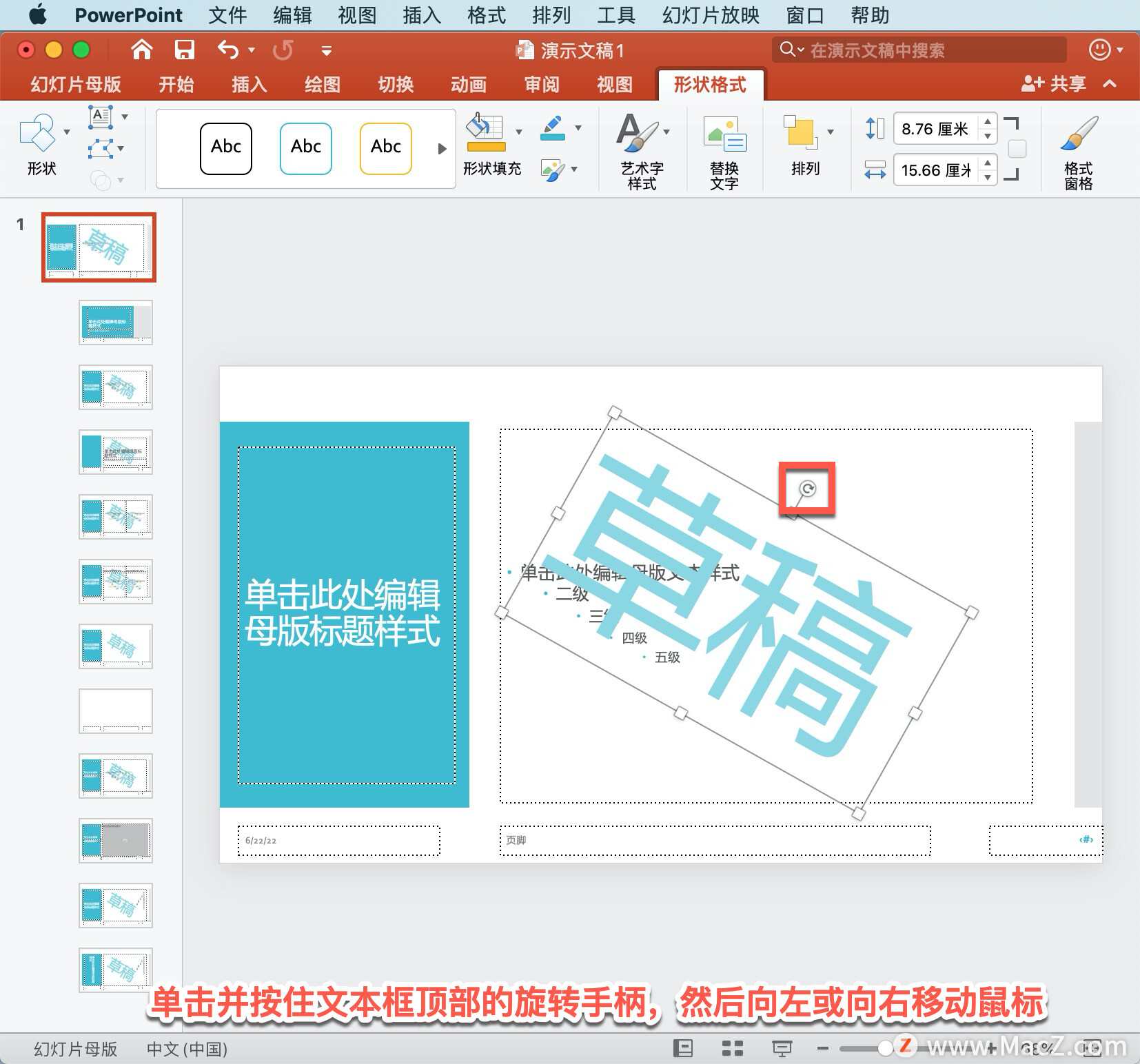This screenshot has width=1140, height=1064.
Task: Expand the text box dropdown arrow
Action: 125,116
